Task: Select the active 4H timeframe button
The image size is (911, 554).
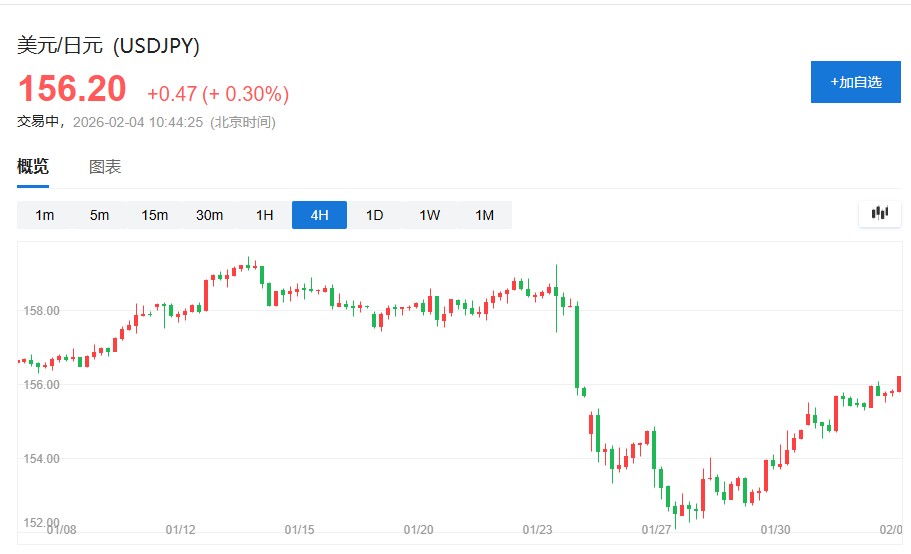Action: (x=319, y=215)
